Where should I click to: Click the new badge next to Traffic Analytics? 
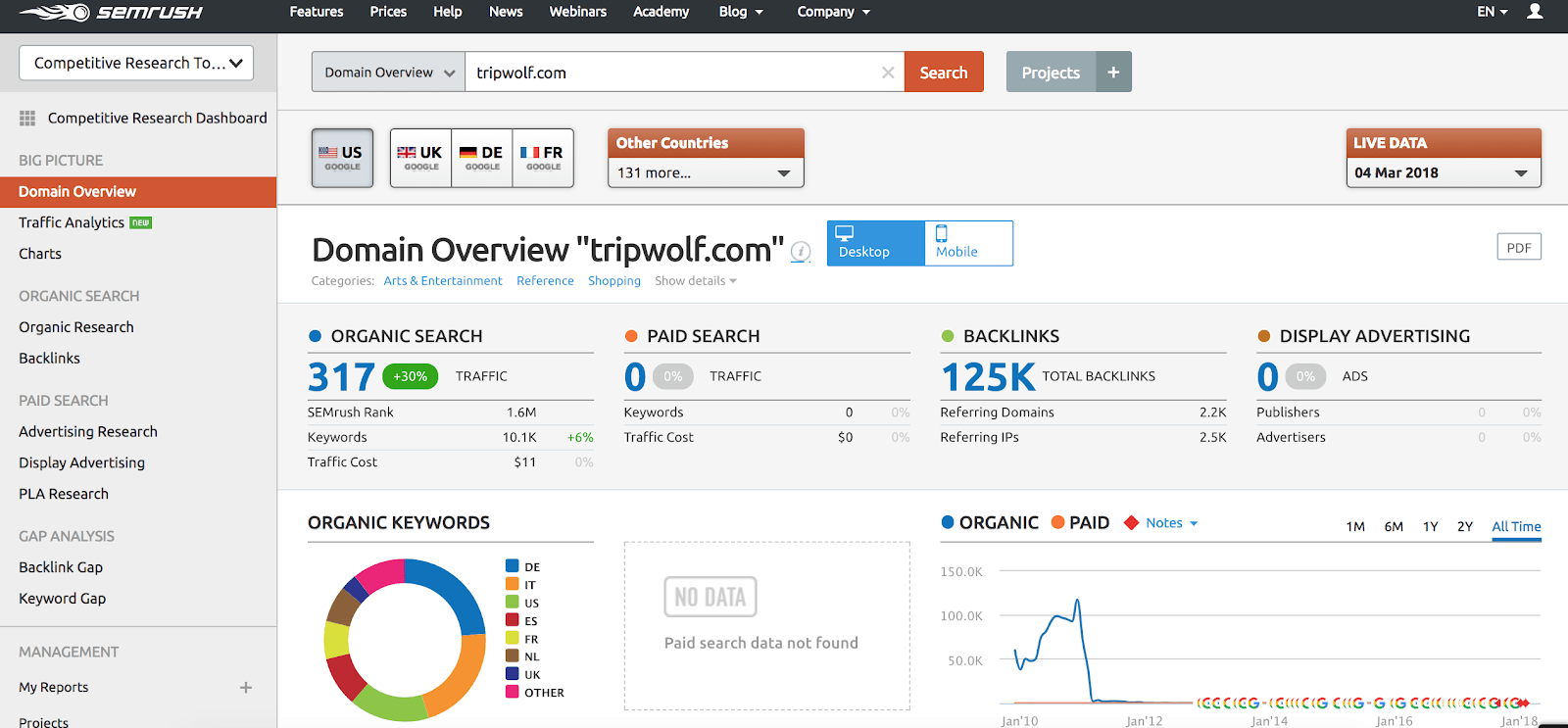141,223
